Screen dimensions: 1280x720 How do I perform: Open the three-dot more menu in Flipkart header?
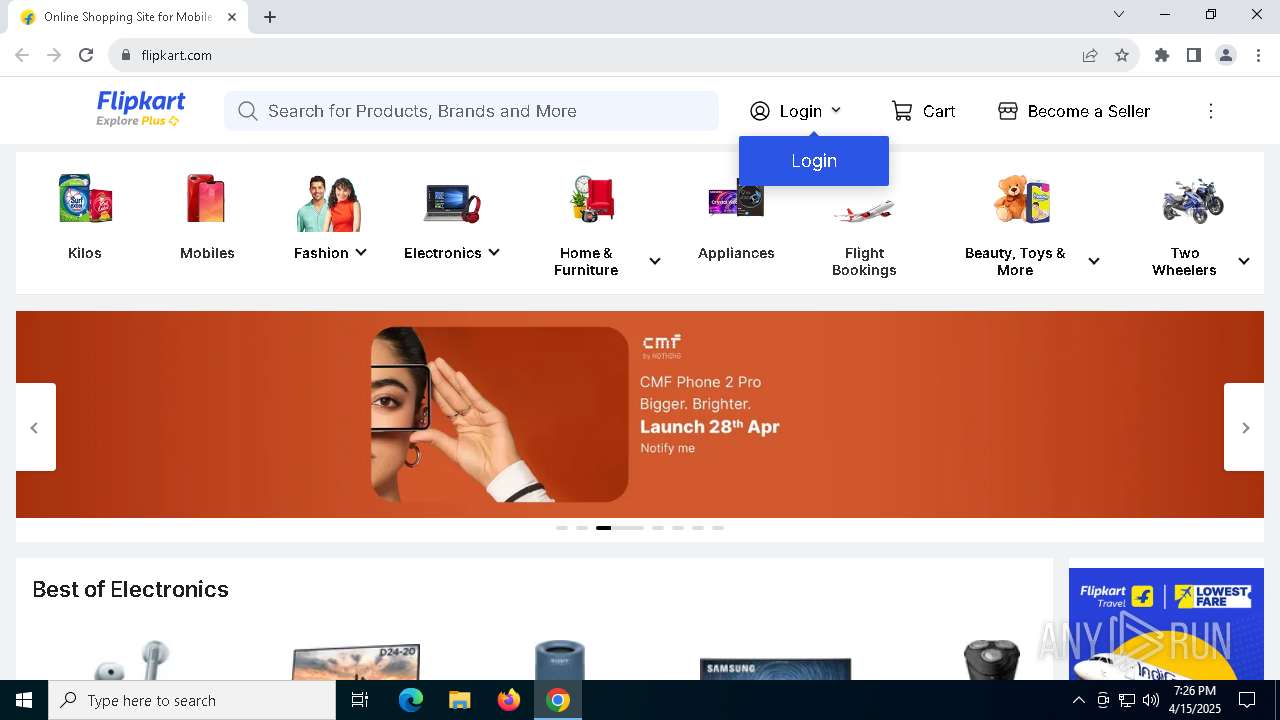pyautogui.click(x=1211, y=111)
